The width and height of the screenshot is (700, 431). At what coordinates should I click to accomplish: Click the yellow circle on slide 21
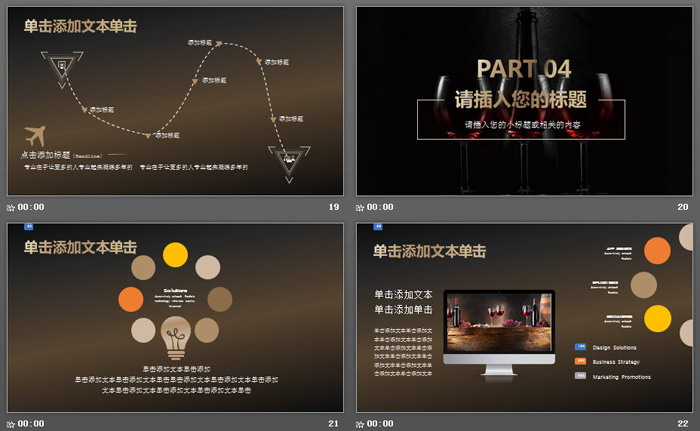pyautogui.click(x=175, y=255)
